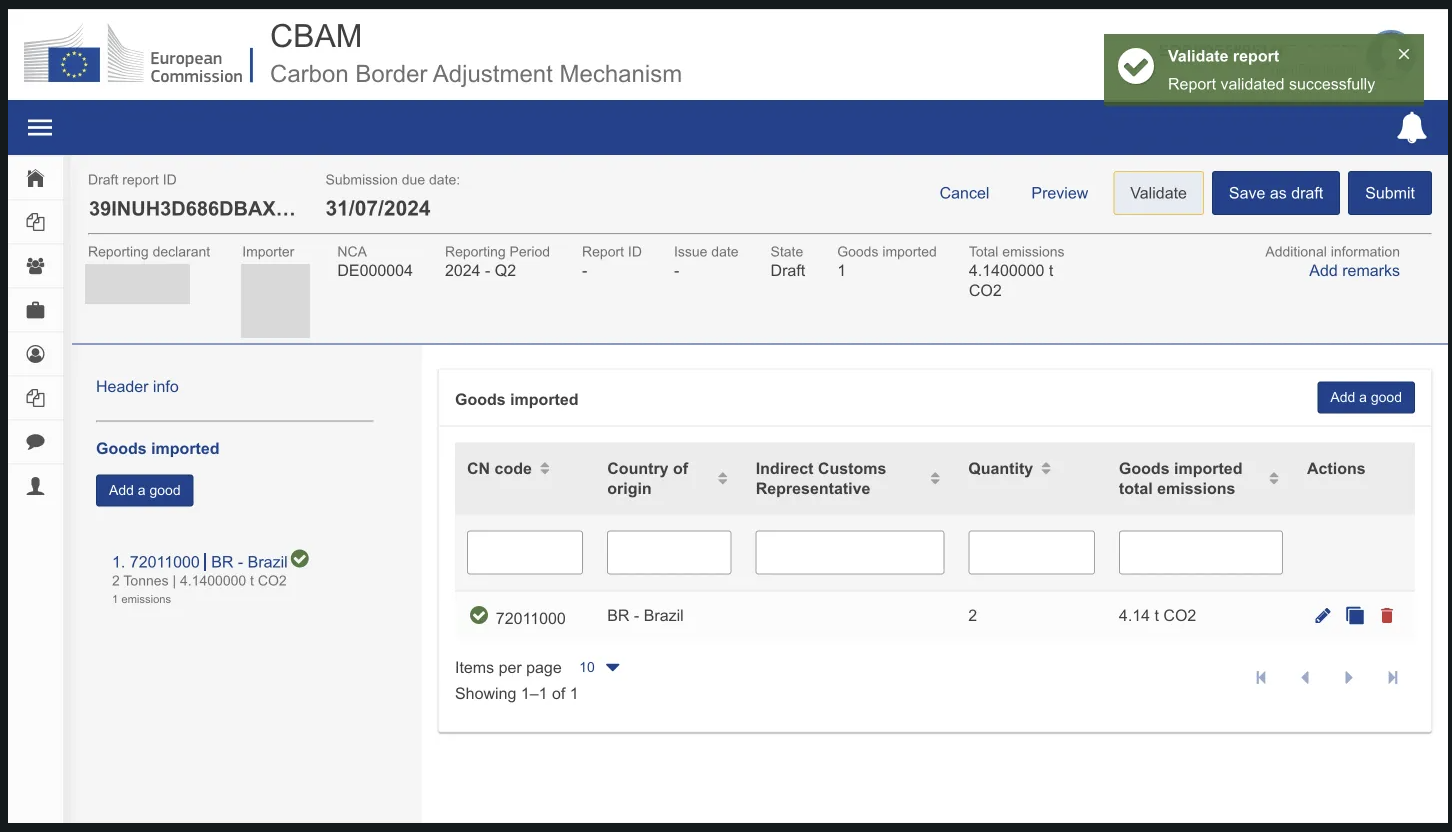
Task: Sort table by Quantity column
Action: pos(1046,468)
